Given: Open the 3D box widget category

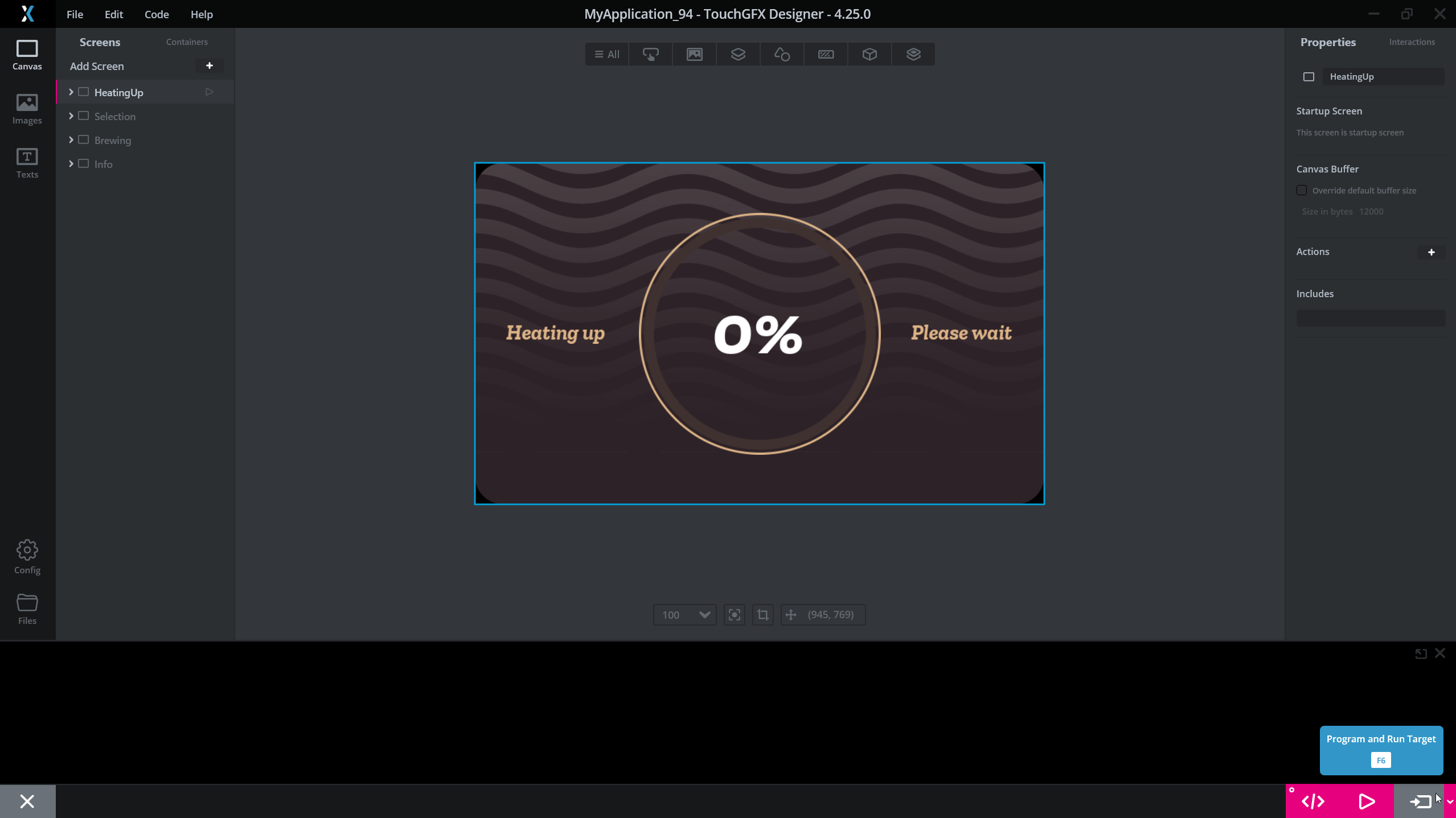Looking at the screenshot, I should coord(870,54).
